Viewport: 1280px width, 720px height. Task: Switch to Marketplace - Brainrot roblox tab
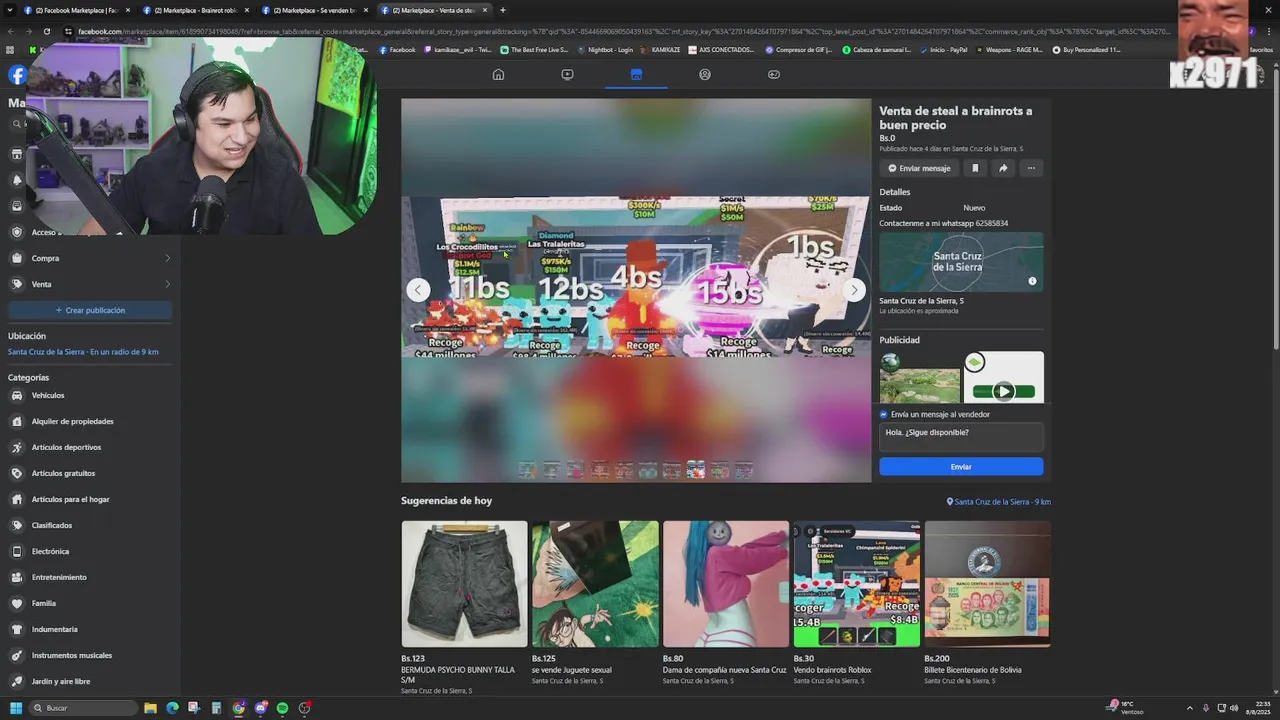196,10
